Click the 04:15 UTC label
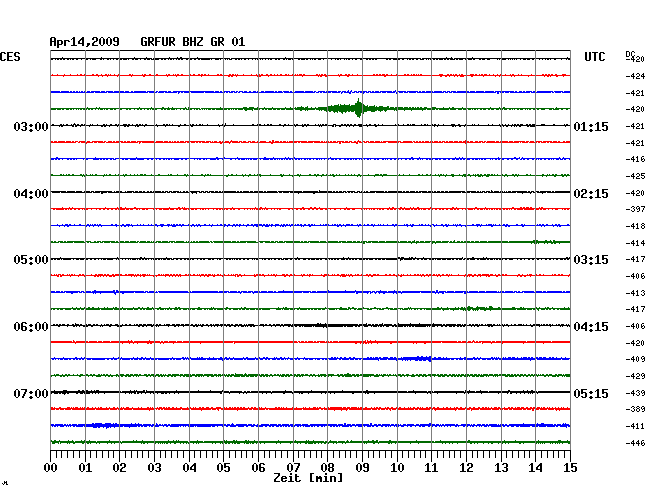 click(591, 327)
